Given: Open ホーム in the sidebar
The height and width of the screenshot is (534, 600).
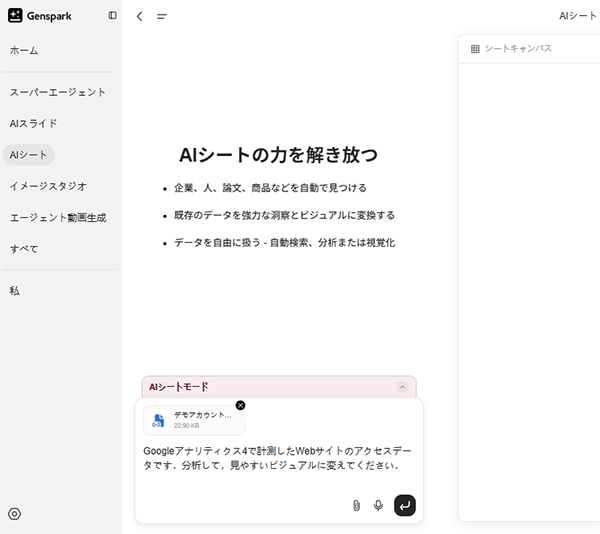Looking at the screenshot, I should 24,50.
